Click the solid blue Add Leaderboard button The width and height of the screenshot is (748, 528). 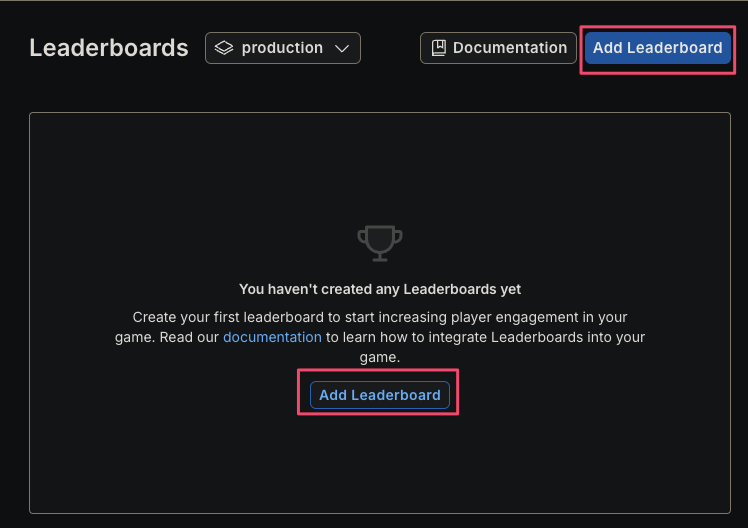click(657, 48)
